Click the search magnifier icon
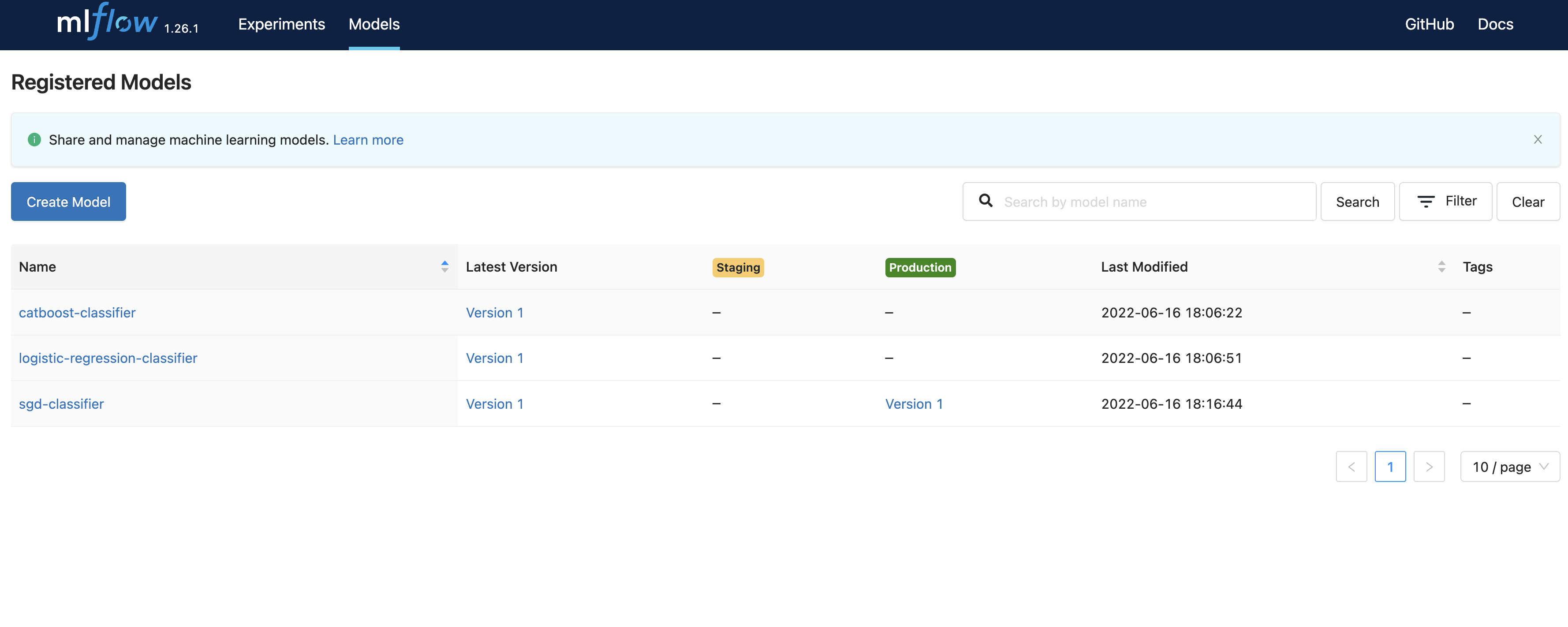This screenshot has width=1568, height=627. pyautogui.click(x=986, y=200)
